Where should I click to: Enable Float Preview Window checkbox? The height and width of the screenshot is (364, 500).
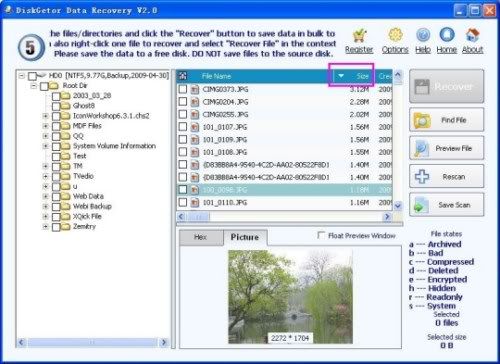coord(321,235)
